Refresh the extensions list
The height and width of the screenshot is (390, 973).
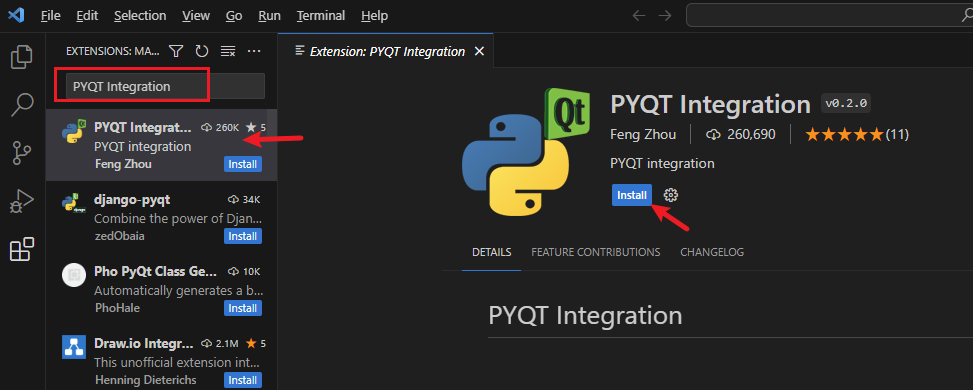pyautogui.click(x=202, y=51)
